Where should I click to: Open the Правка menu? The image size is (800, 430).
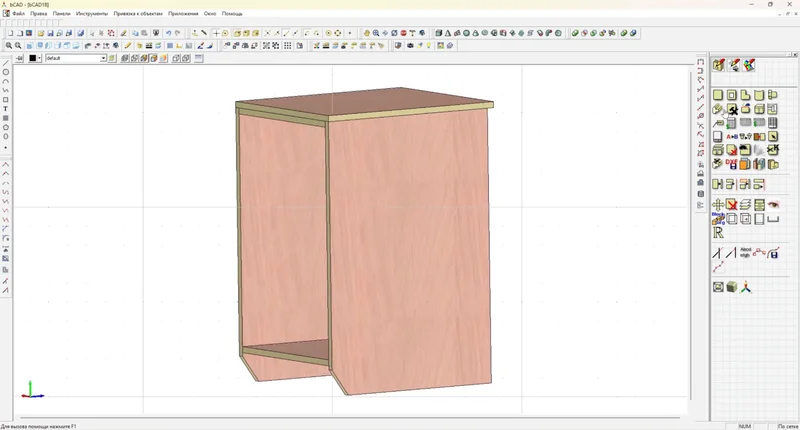[x=39, y=14]
